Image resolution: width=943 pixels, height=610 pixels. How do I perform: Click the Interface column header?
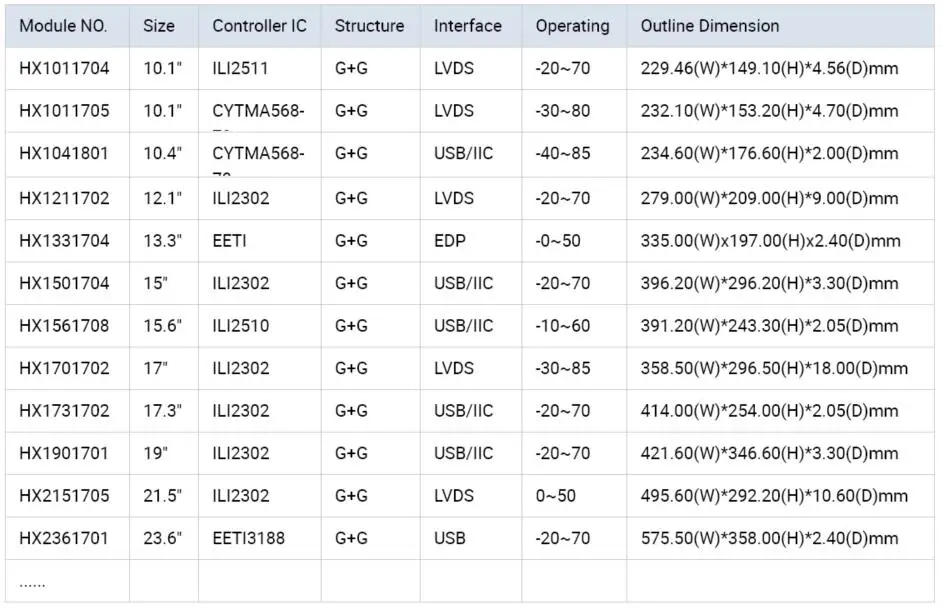(467, 26)
